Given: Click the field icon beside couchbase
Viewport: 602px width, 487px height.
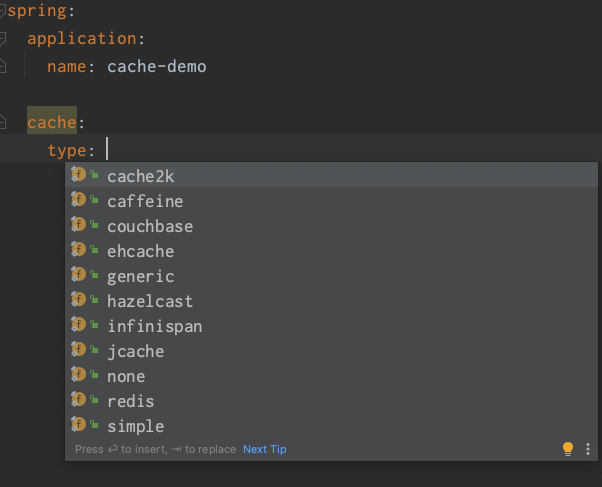Looking at the screenshot, I should click(78, 225).
